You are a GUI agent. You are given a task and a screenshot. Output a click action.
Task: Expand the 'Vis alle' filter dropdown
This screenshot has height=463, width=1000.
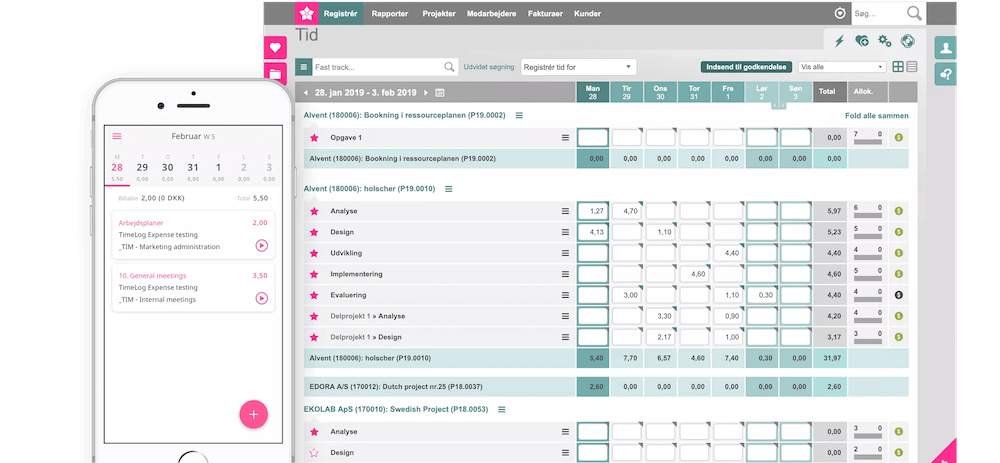[842, 67]
